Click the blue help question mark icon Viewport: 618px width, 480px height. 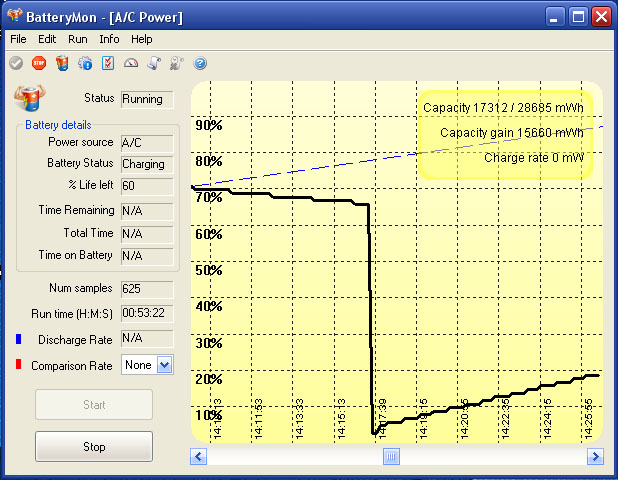[x=200, y=63]
